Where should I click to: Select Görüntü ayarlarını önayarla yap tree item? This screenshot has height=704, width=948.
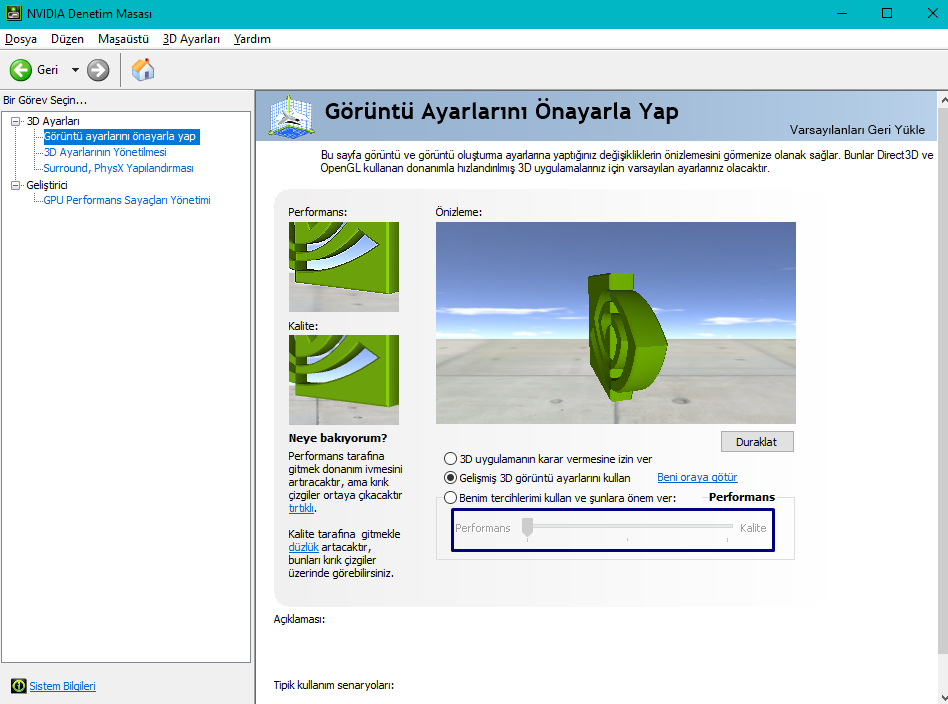[120, 136]
